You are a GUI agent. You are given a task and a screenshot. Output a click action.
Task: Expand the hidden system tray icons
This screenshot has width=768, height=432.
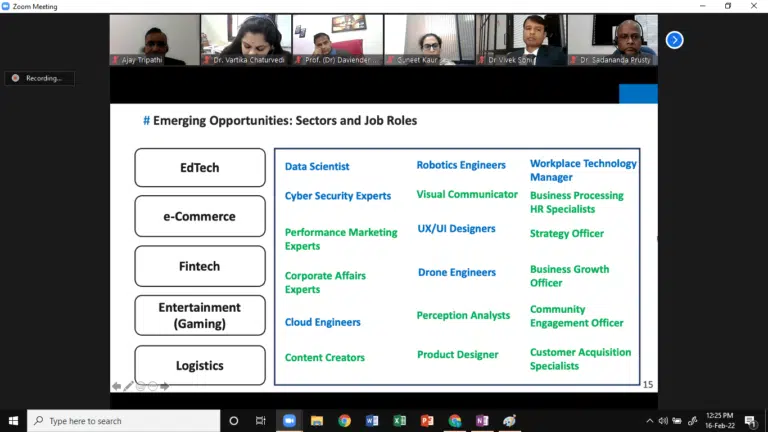click(650, 421)
